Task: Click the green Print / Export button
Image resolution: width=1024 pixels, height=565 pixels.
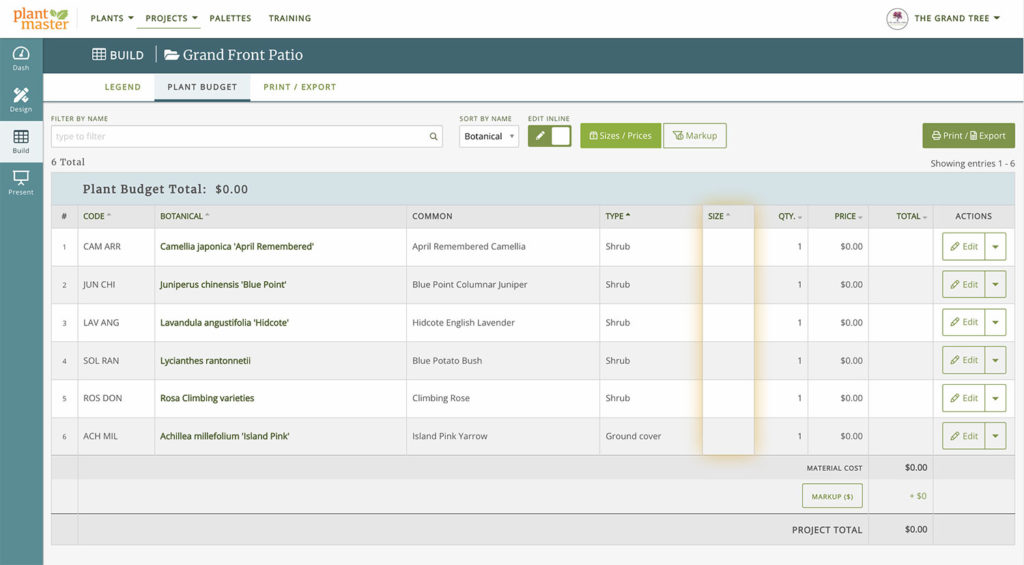Action: (967, 136)
